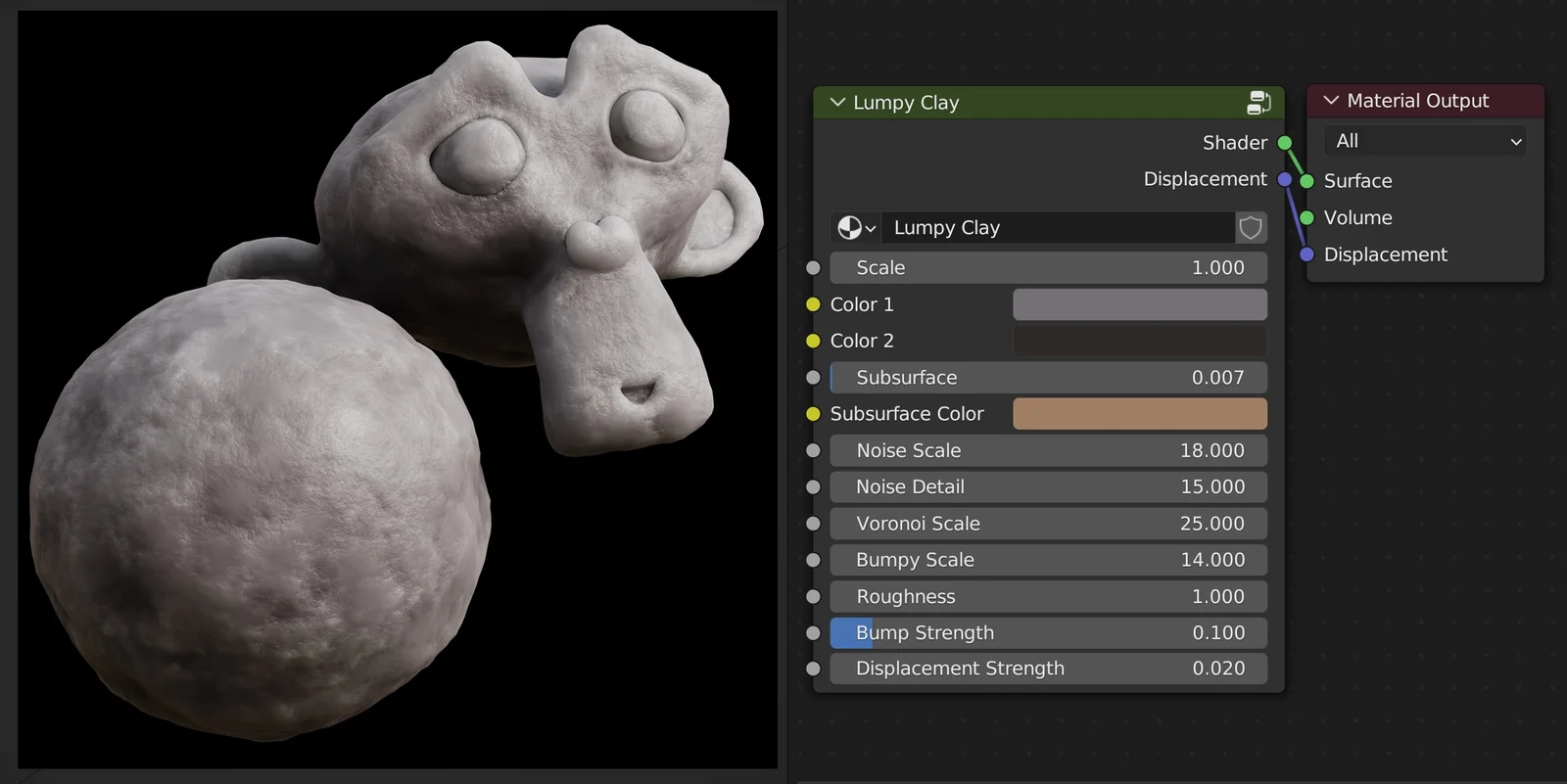The height and width of the screenshot is (784, 1567).
Task: Click the Bumpy Scale value field
Action: coord(1048,560)
